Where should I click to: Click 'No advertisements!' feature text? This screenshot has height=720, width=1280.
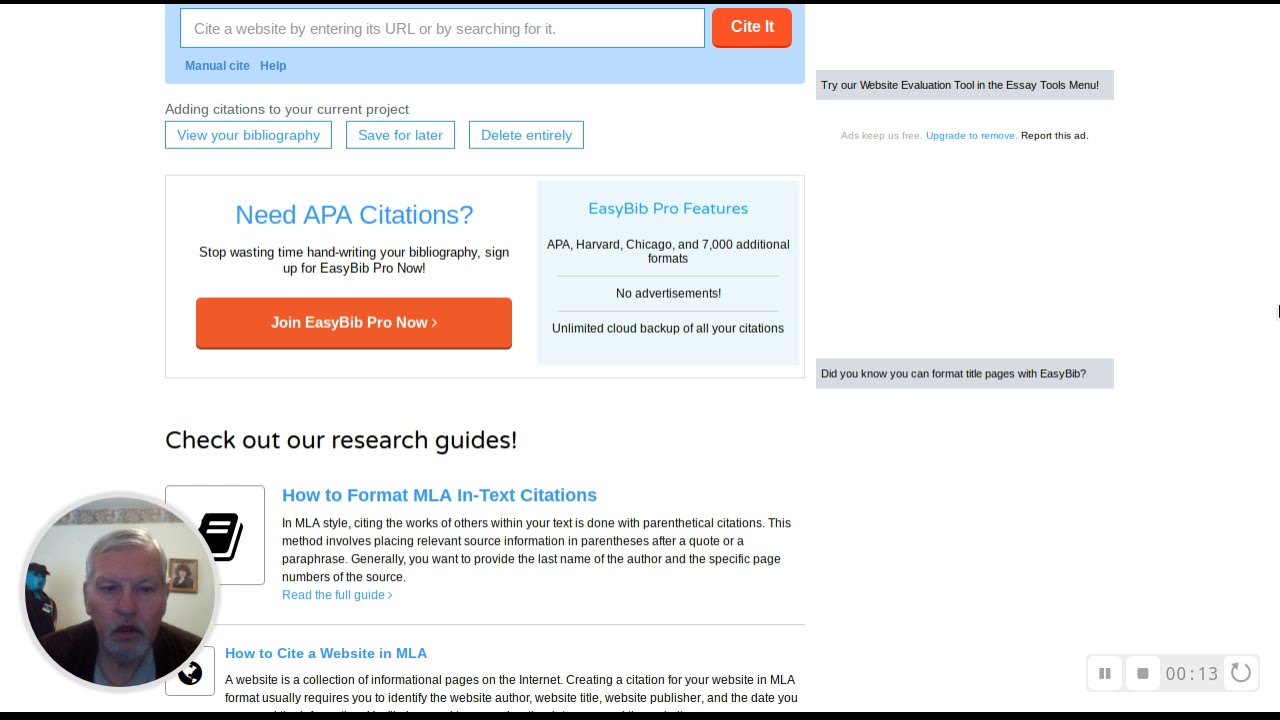668,293
